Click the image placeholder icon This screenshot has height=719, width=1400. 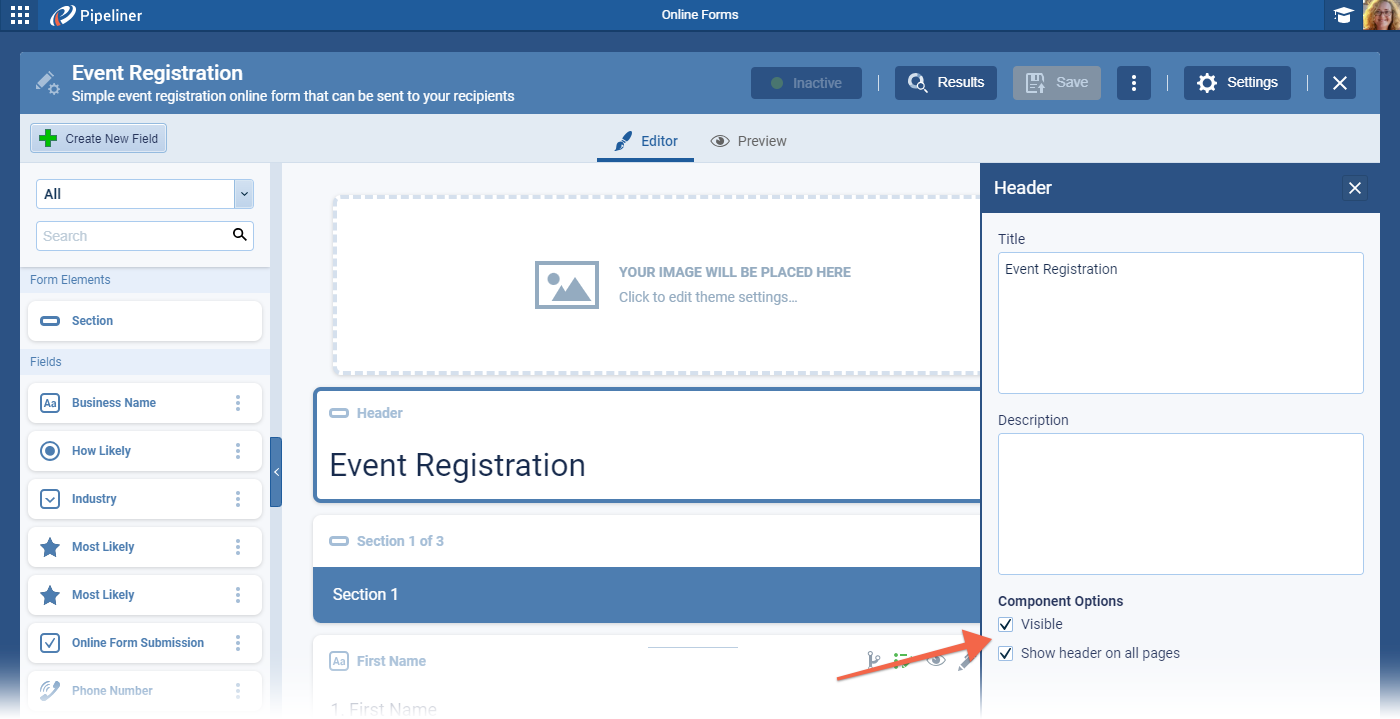566,284
